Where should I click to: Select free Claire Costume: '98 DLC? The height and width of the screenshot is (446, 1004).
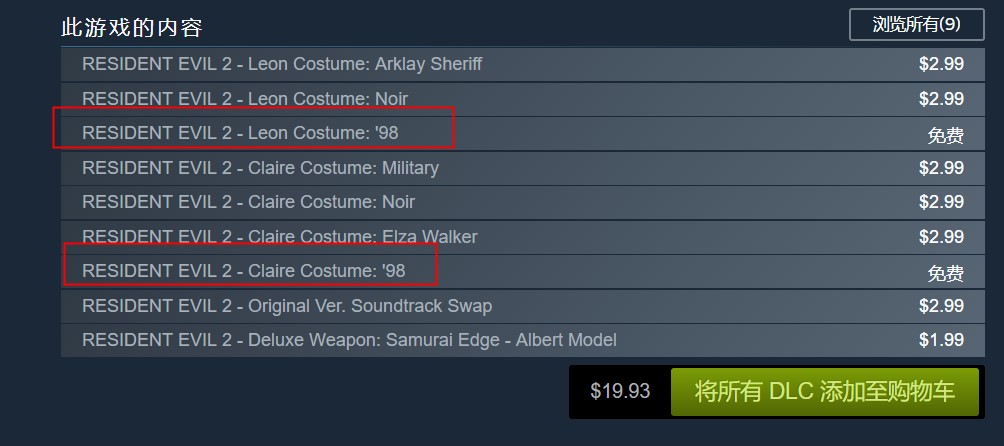coord(522,272)
